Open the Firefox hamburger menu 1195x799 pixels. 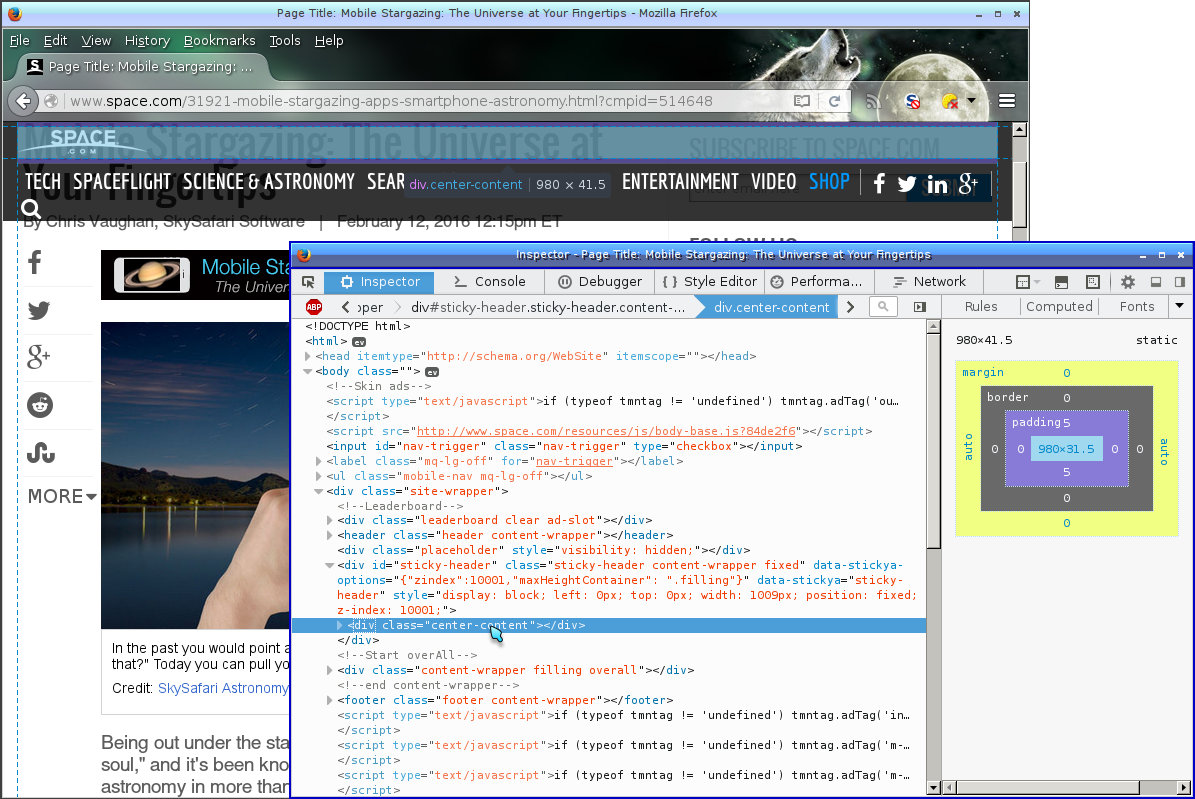(x=1007, y=101)
